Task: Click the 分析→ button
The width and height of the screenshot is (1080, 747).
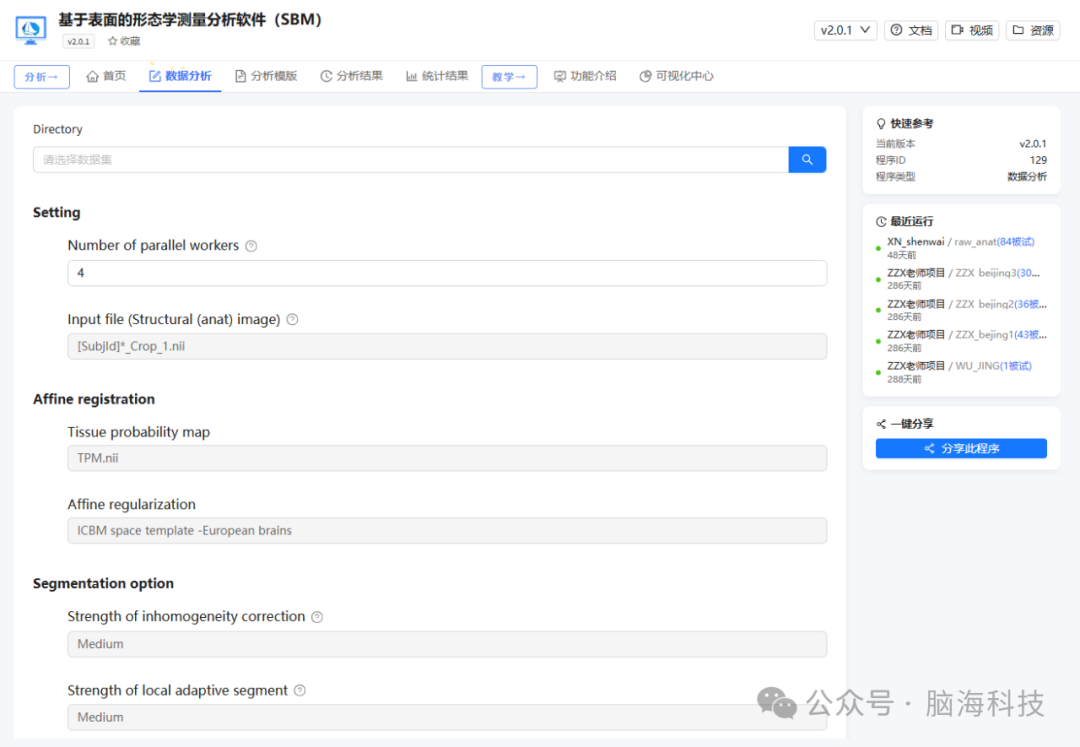Action: coord(41,76)
